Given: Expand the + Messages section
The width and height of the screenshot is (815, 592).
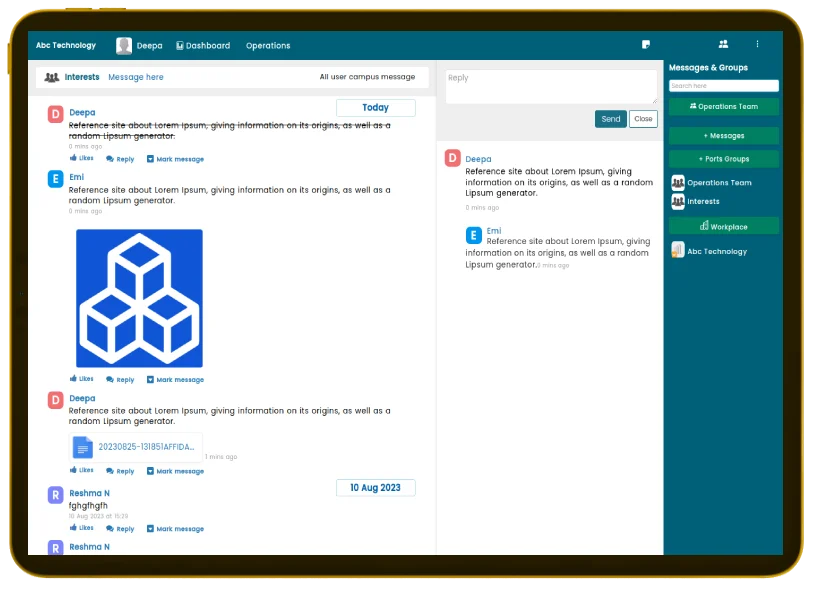Looking at the screenshot, I should (724, 136).
